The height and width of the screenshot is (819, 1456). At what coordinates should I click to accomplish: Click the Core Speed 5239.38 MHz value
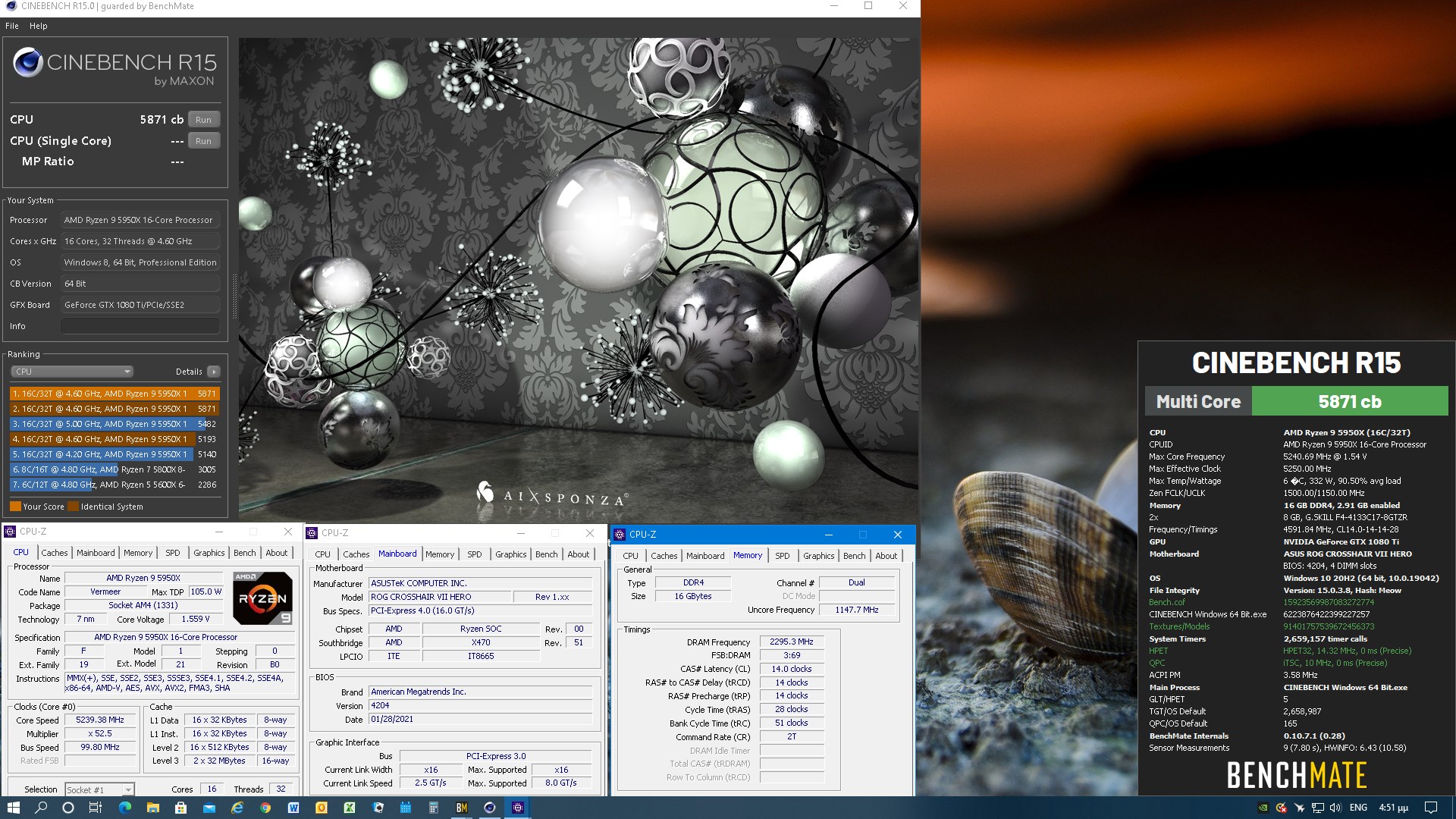pyautogui.click(x=100, y=720)
